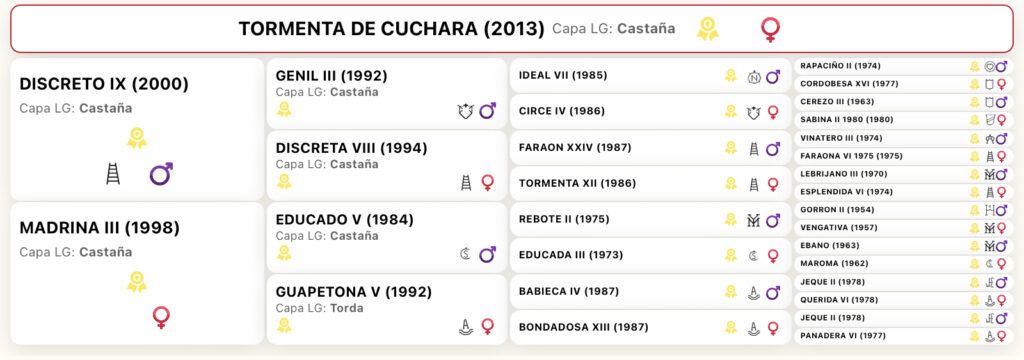Click the brand icon for Guapetona V

click(466, 326)
